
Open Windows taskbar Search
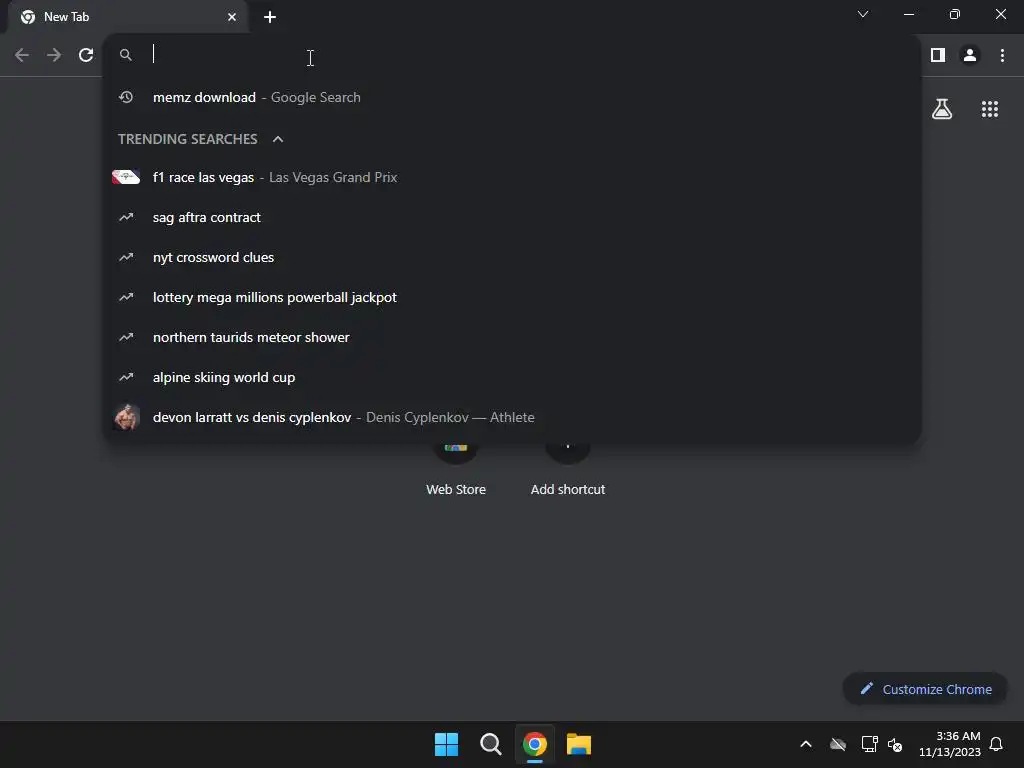490,744
